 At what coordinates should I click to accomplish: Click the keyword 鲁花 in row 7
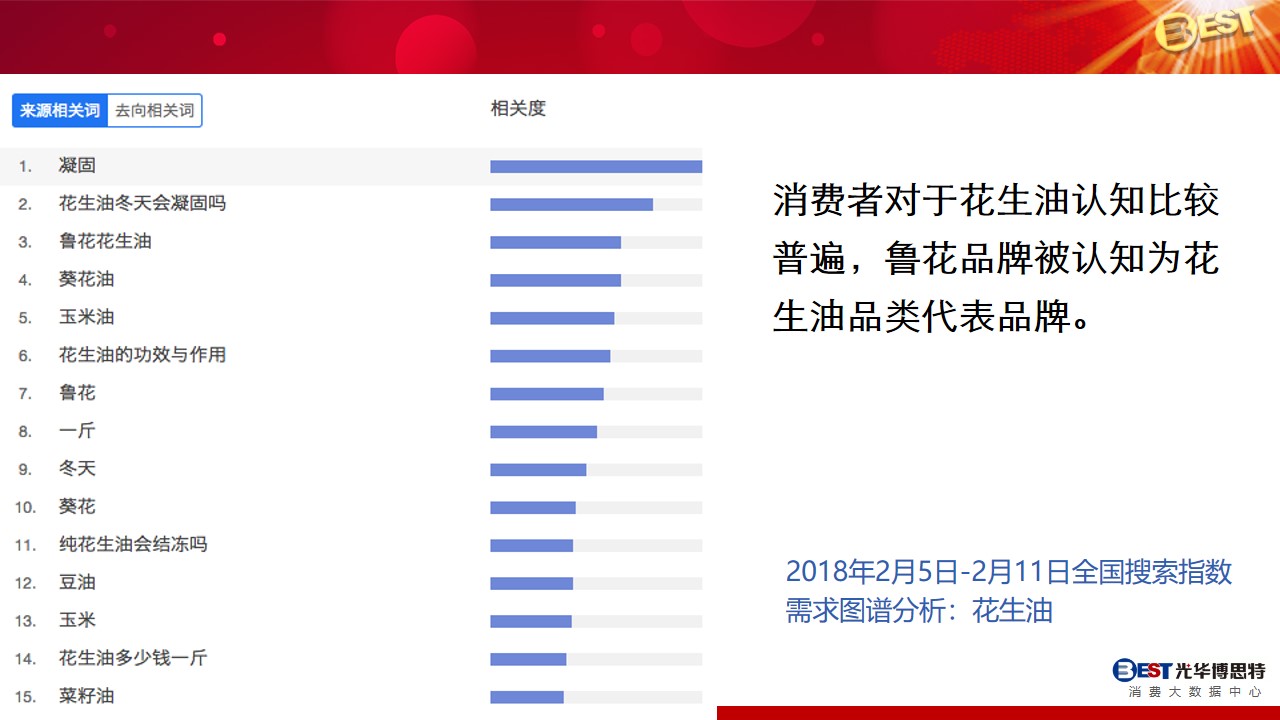(77, 393)
